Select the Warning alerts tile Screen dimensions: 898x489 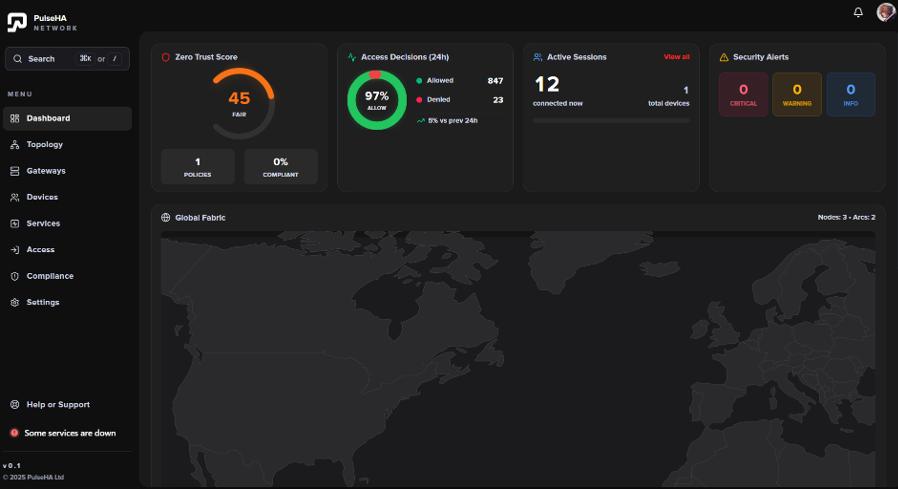click(x=797, y=94)
